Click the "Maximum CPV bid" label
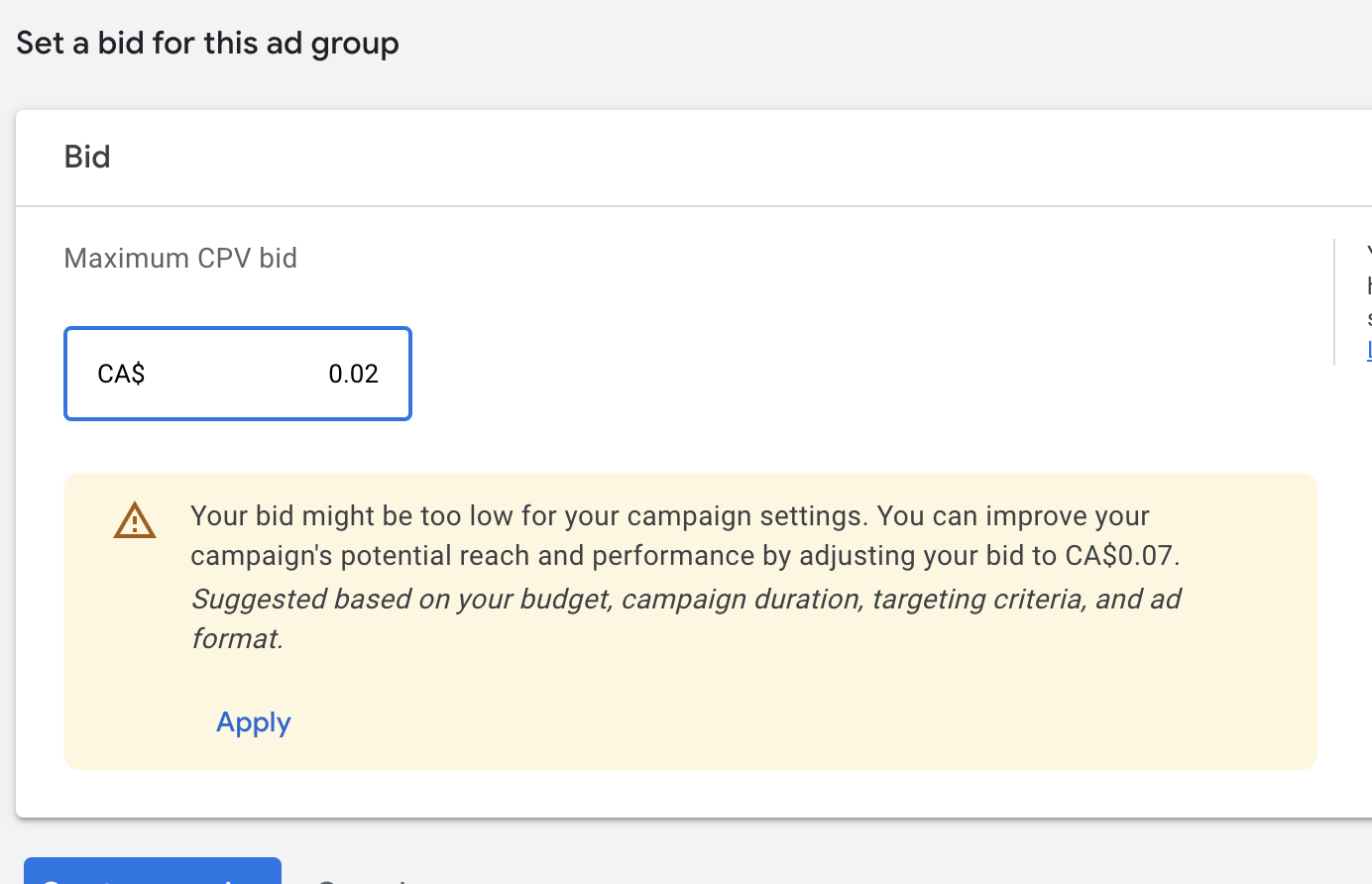 coord(180,259)
